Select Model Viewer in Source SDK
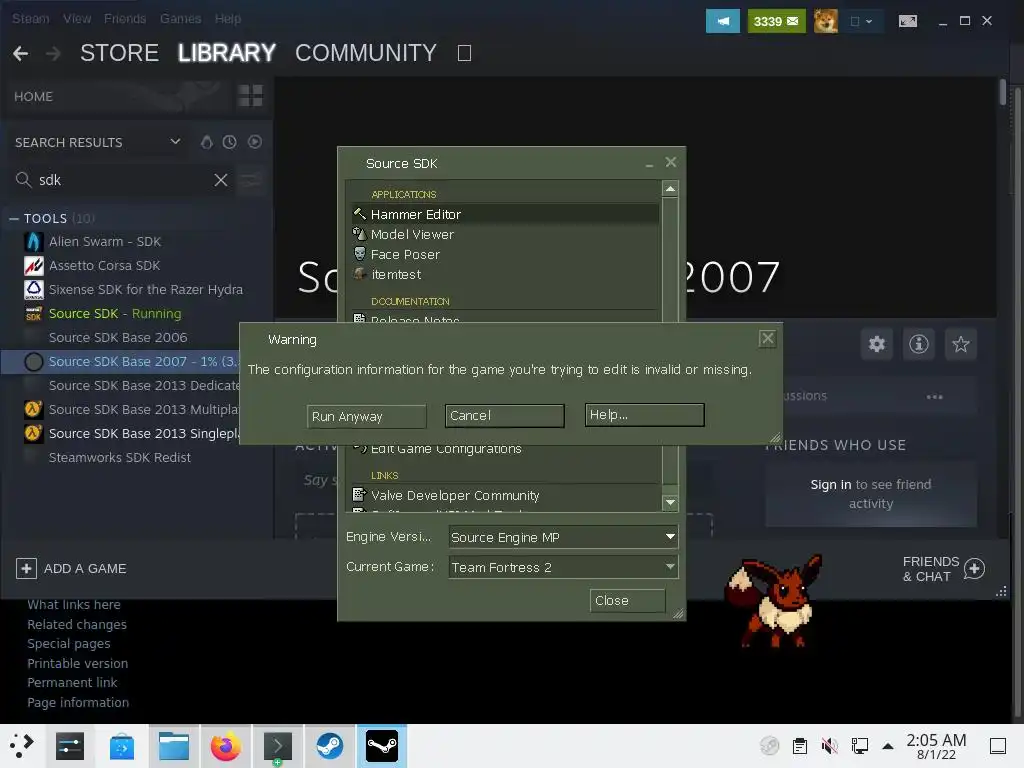 tap(505, 234)
